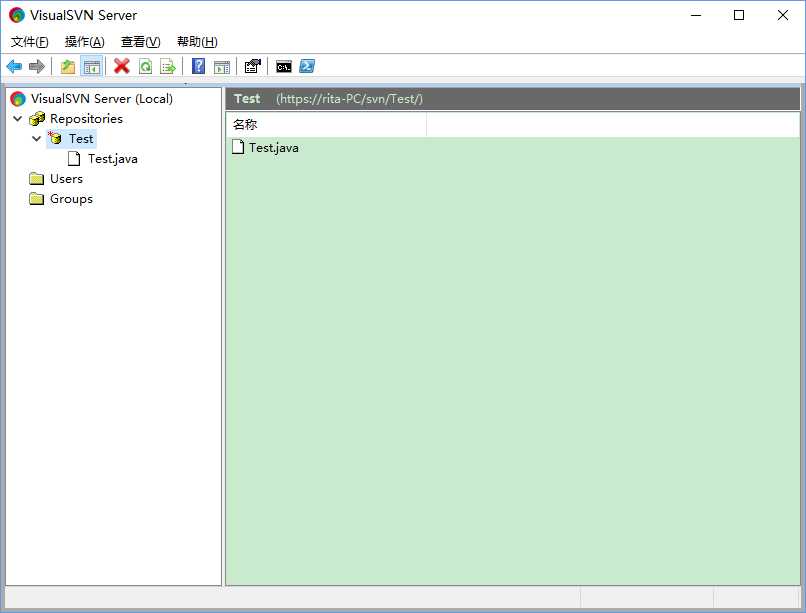Launch the PowerShell toolbar icon
Screen dimensions: 806x613
[x=307, y=66]
